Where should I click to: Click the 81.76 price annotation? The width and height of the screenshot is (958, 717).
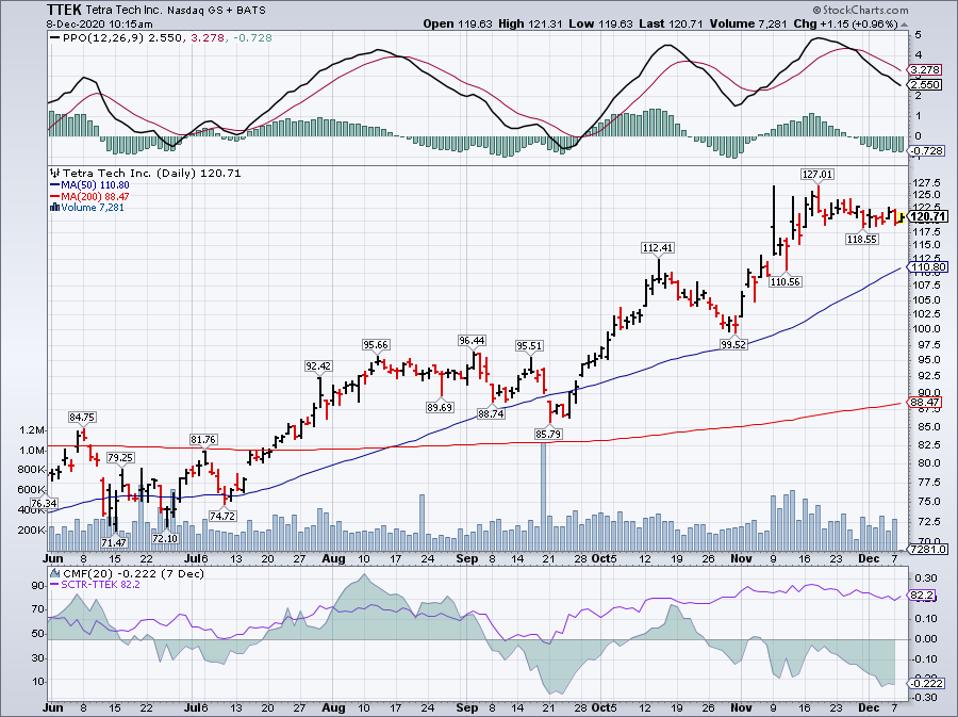point(203,439)
